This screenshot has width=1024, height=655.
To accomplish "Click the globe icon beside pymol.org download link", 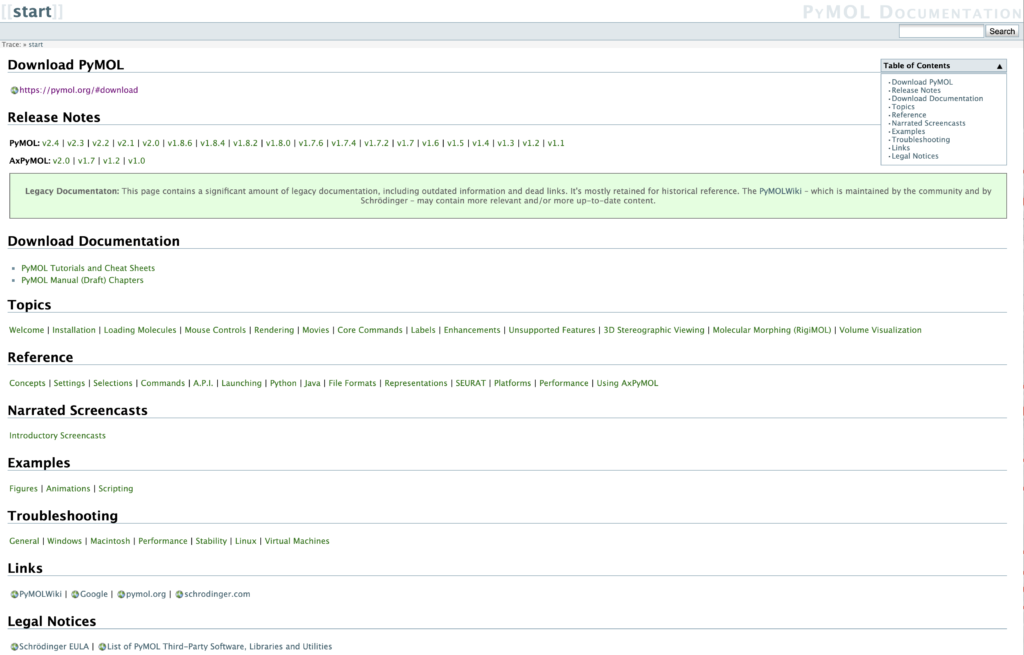I will (14, 90).
